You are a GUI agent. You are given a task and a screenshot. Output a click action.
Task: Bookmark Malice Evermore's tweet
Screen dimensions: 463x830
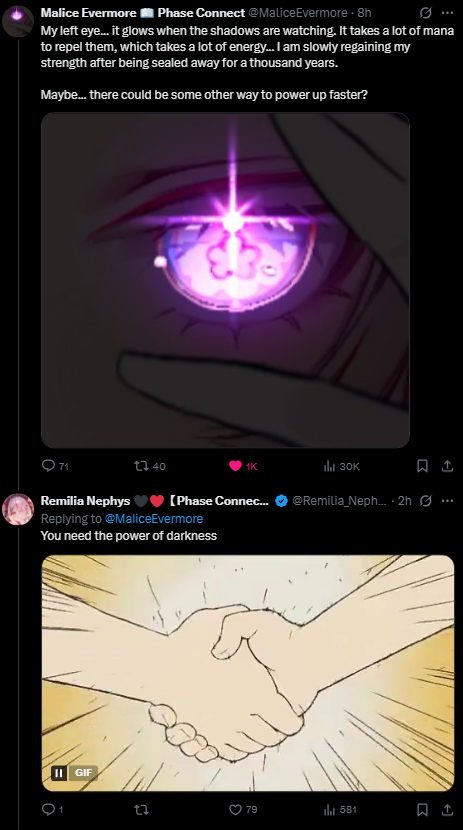click(422, 466)
